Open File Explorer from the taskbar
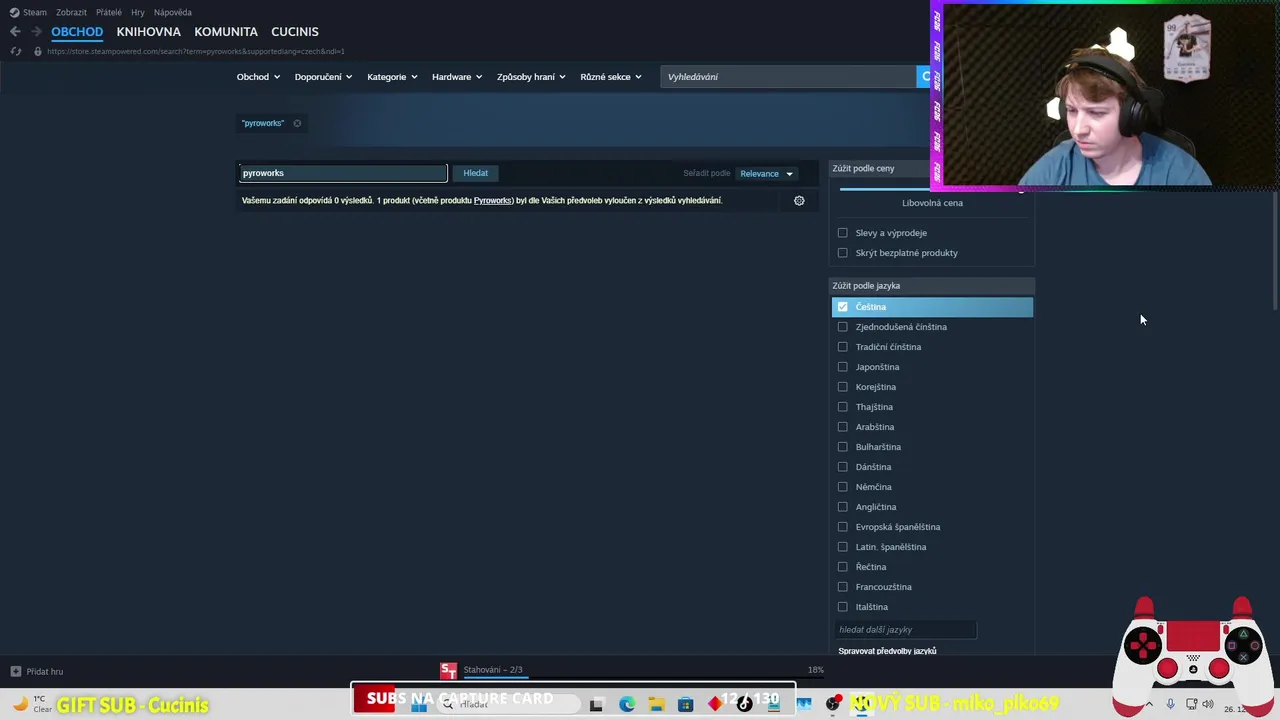Viewport: 1280px width, 720px height. point(656,705)
